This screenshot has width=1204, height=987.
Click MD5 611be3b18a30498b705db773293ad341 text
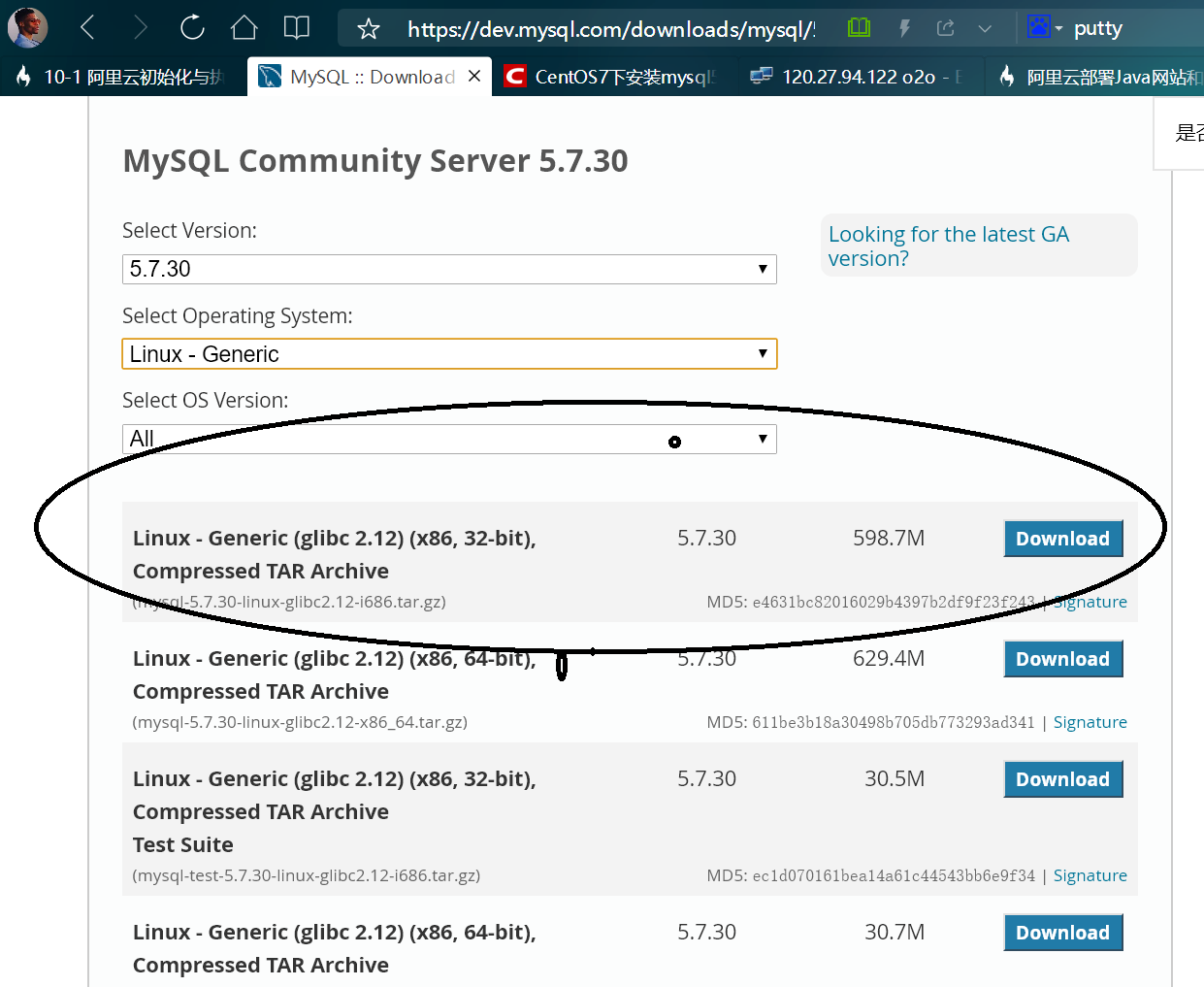[870, 722]
